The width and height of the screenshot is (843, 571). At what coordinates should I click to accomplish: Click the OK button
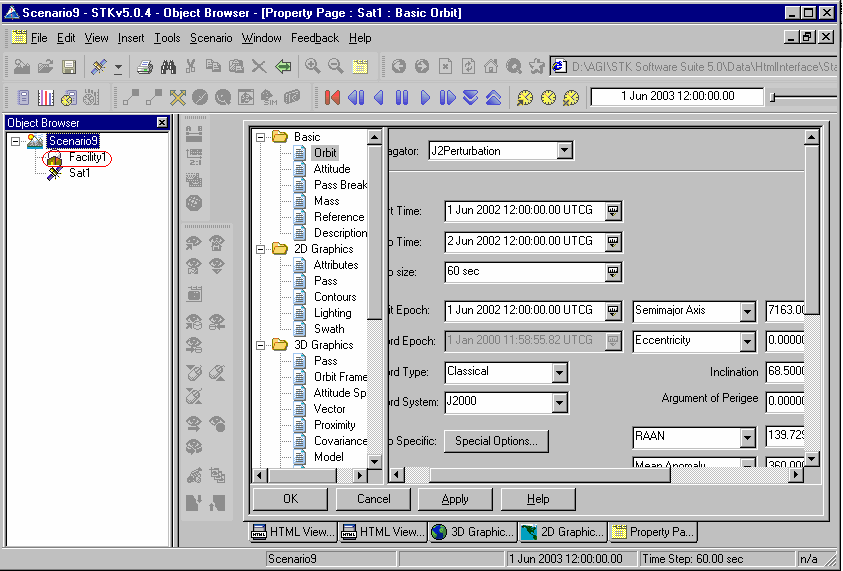tap(290, 499)
